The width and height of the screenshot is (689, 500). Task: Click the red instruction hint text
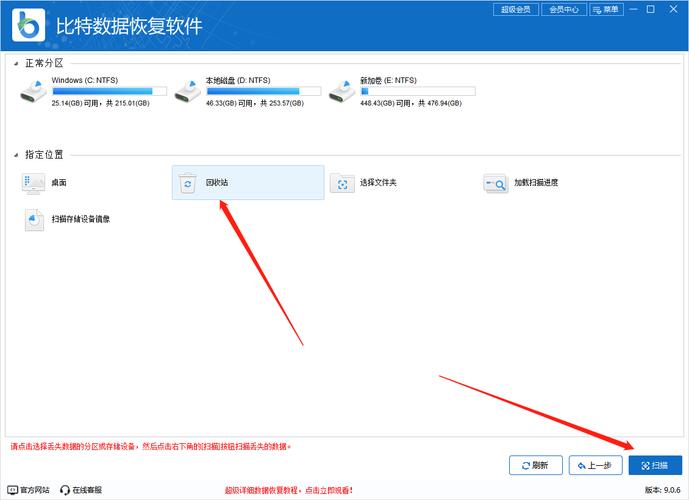pyautogui.click(x=151, y=446)
